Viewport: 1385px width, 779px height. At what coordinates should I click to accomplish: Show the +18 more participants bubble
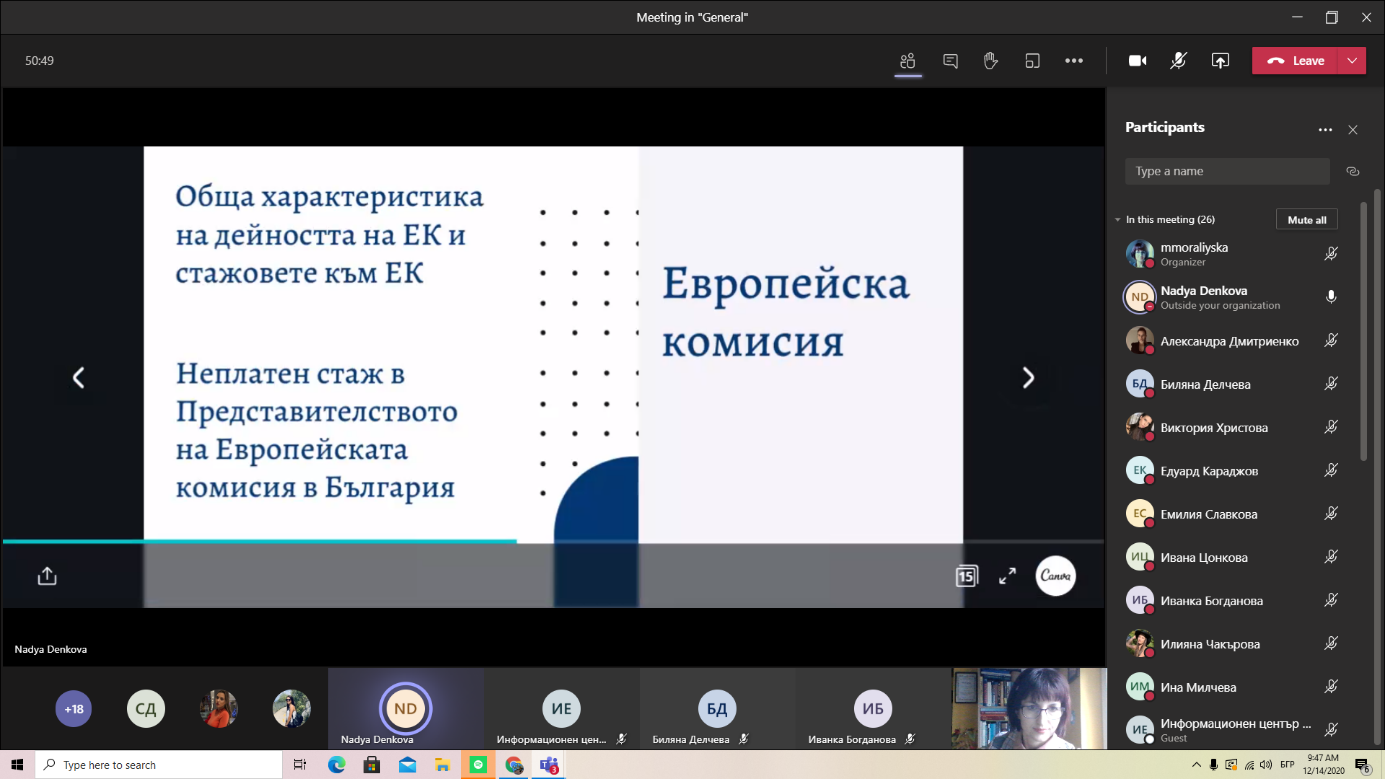(73, 709)
